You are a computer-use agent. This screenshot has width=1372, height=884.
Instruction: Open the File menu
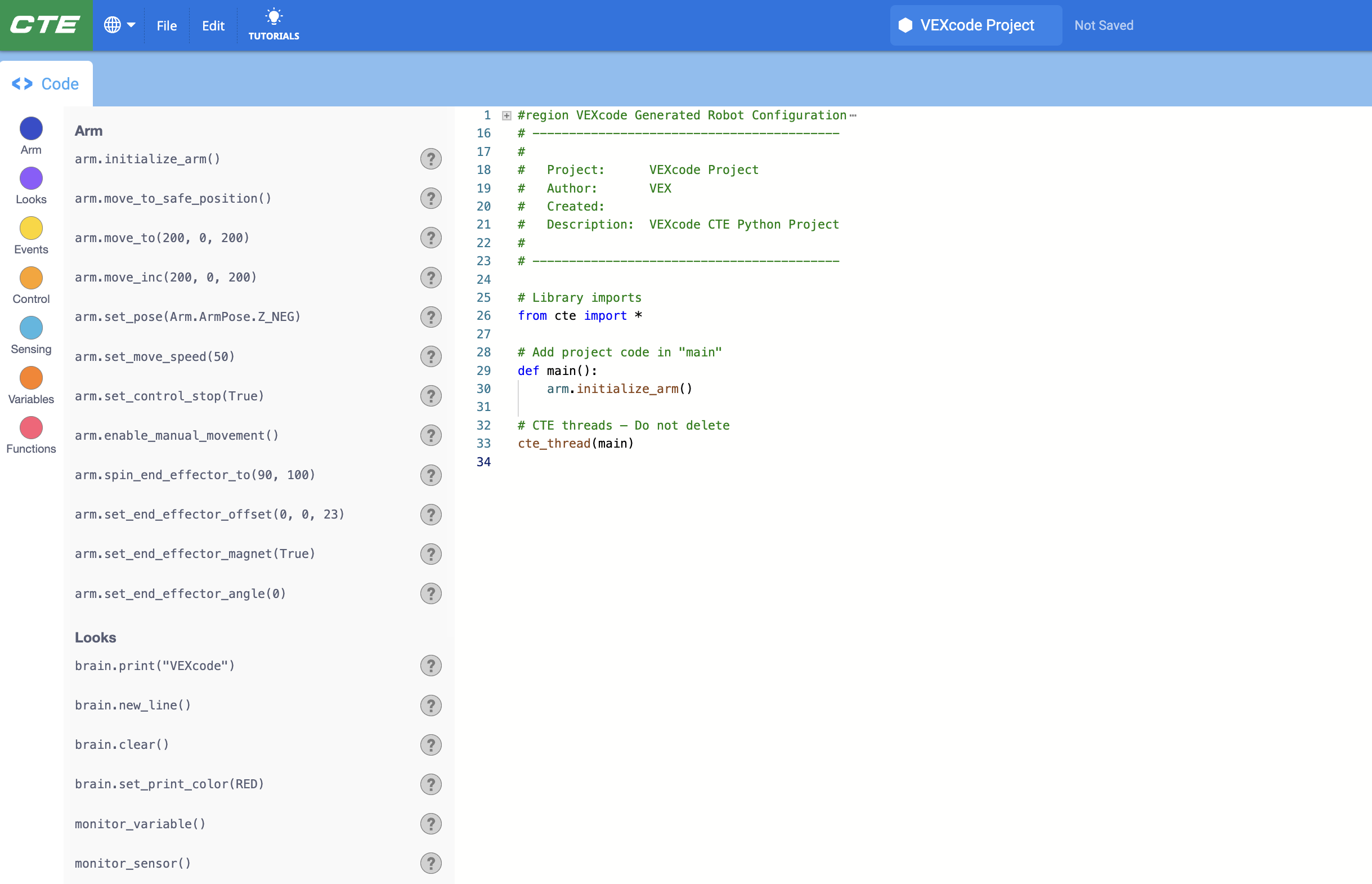coord(167,26)
